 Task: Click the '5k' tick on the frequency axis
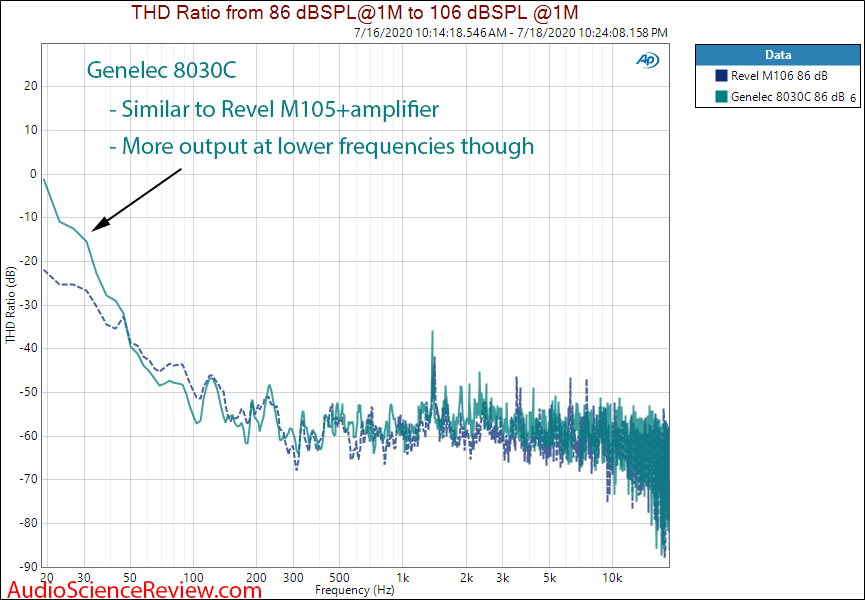click(549, 578)
